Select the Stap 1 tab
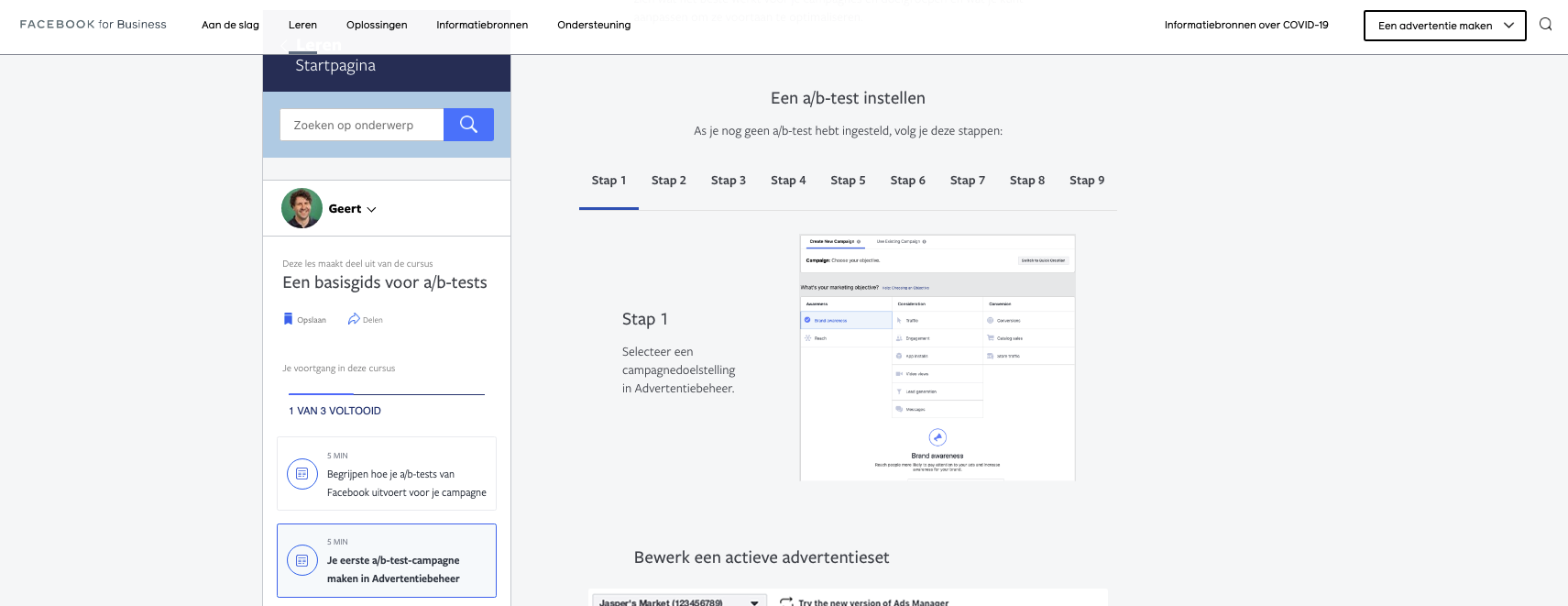This screenshot has height=606, width=1568. coord(609,181)
